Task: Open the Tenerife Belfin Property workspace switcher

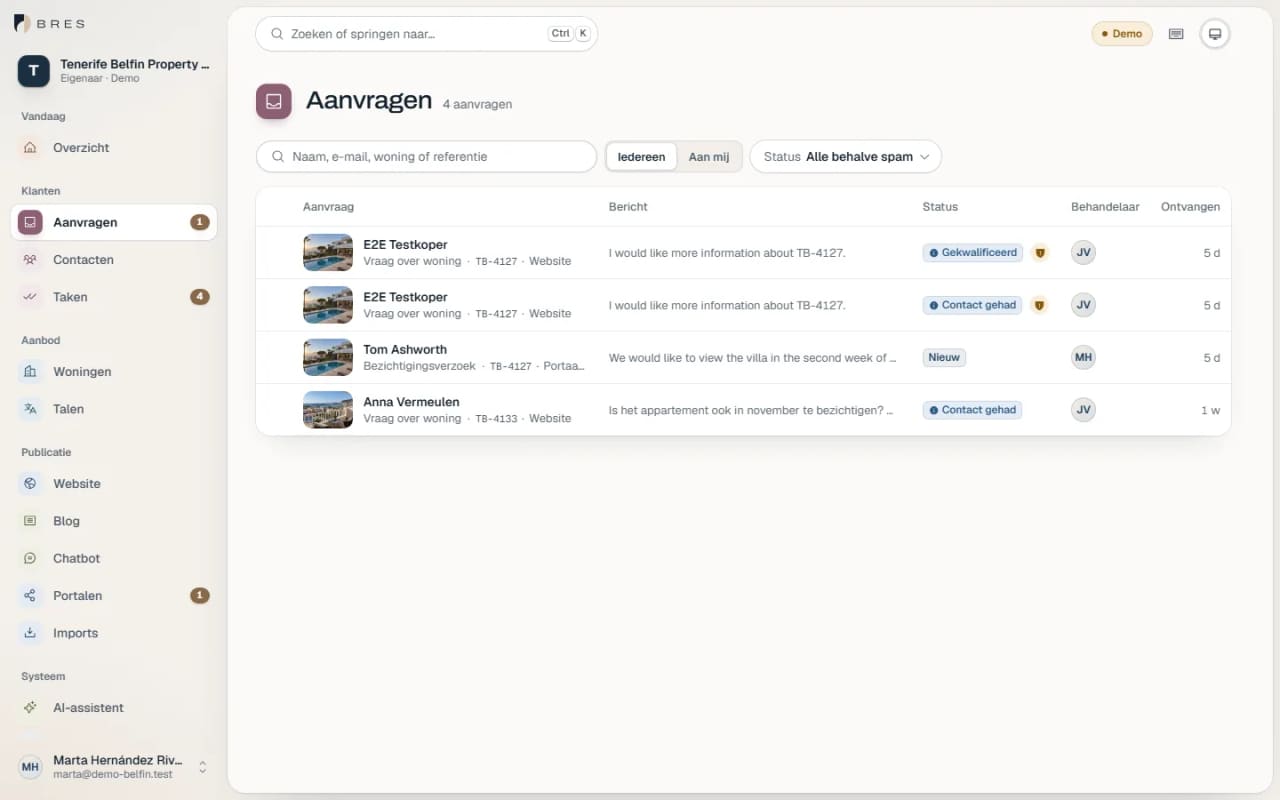Action: (x=114, y=71)
